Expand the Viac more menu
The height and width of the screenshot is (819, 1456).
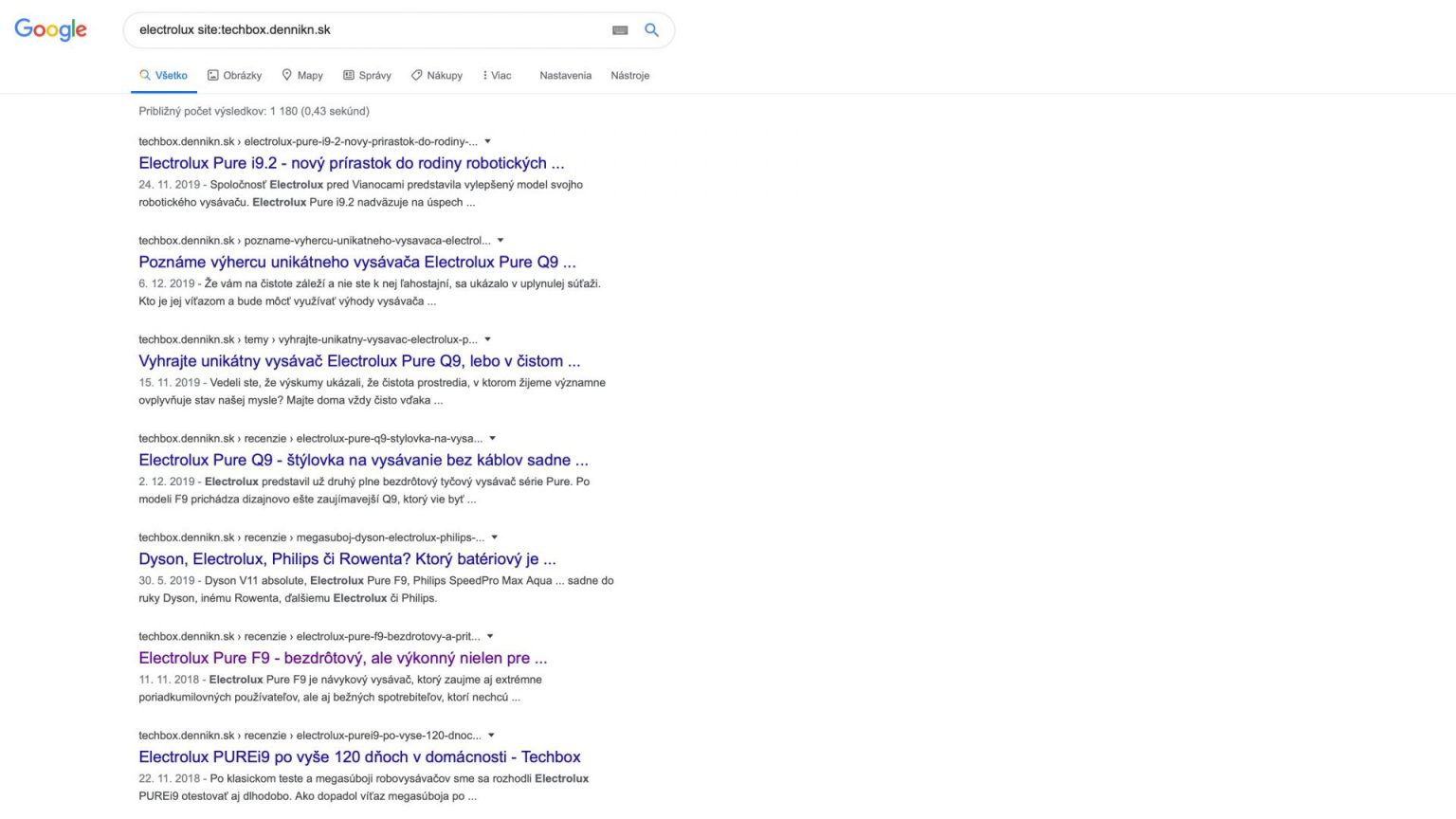pos(497,75)
